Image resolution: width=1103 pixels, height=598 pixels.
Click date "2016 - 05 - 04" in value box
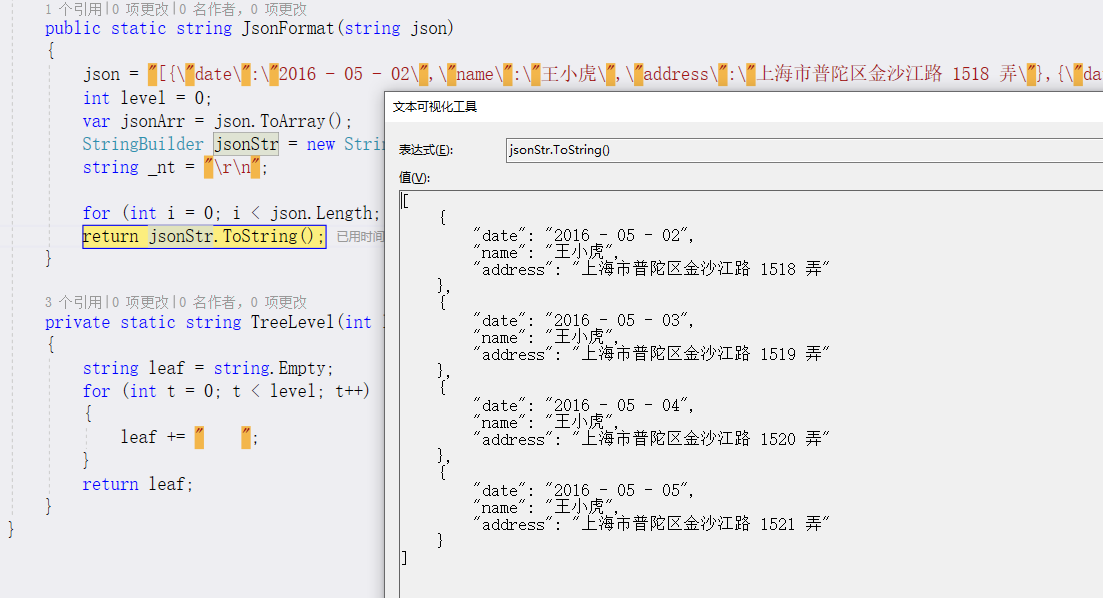[619, 405]
